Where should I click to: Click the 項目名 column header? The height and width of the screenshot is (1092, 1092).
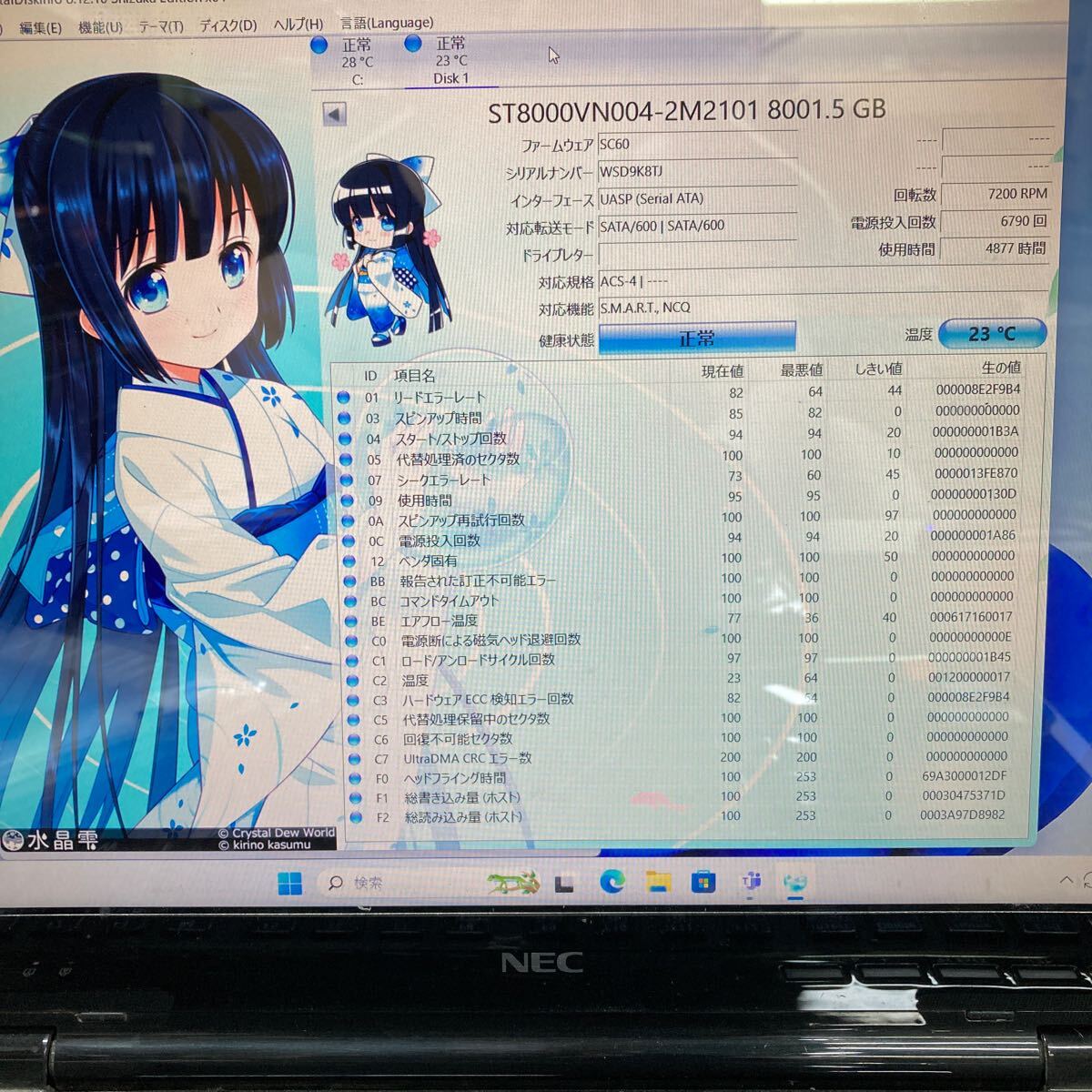click(415, 375)
